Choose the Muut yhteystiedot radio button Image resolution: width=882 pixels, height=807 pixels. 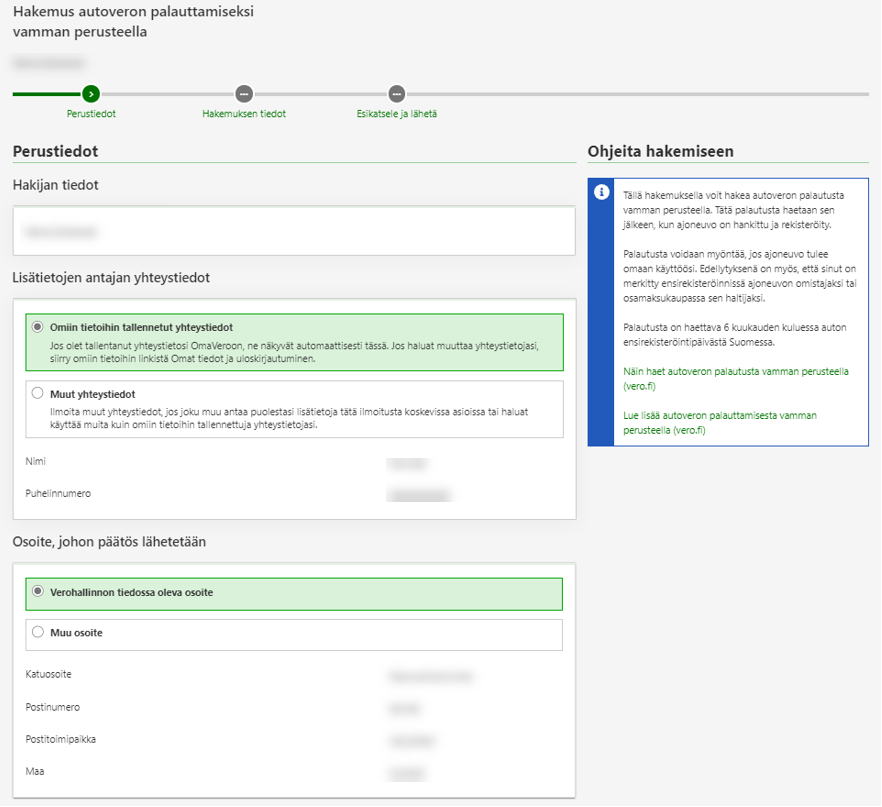click(x=38, y=394)
